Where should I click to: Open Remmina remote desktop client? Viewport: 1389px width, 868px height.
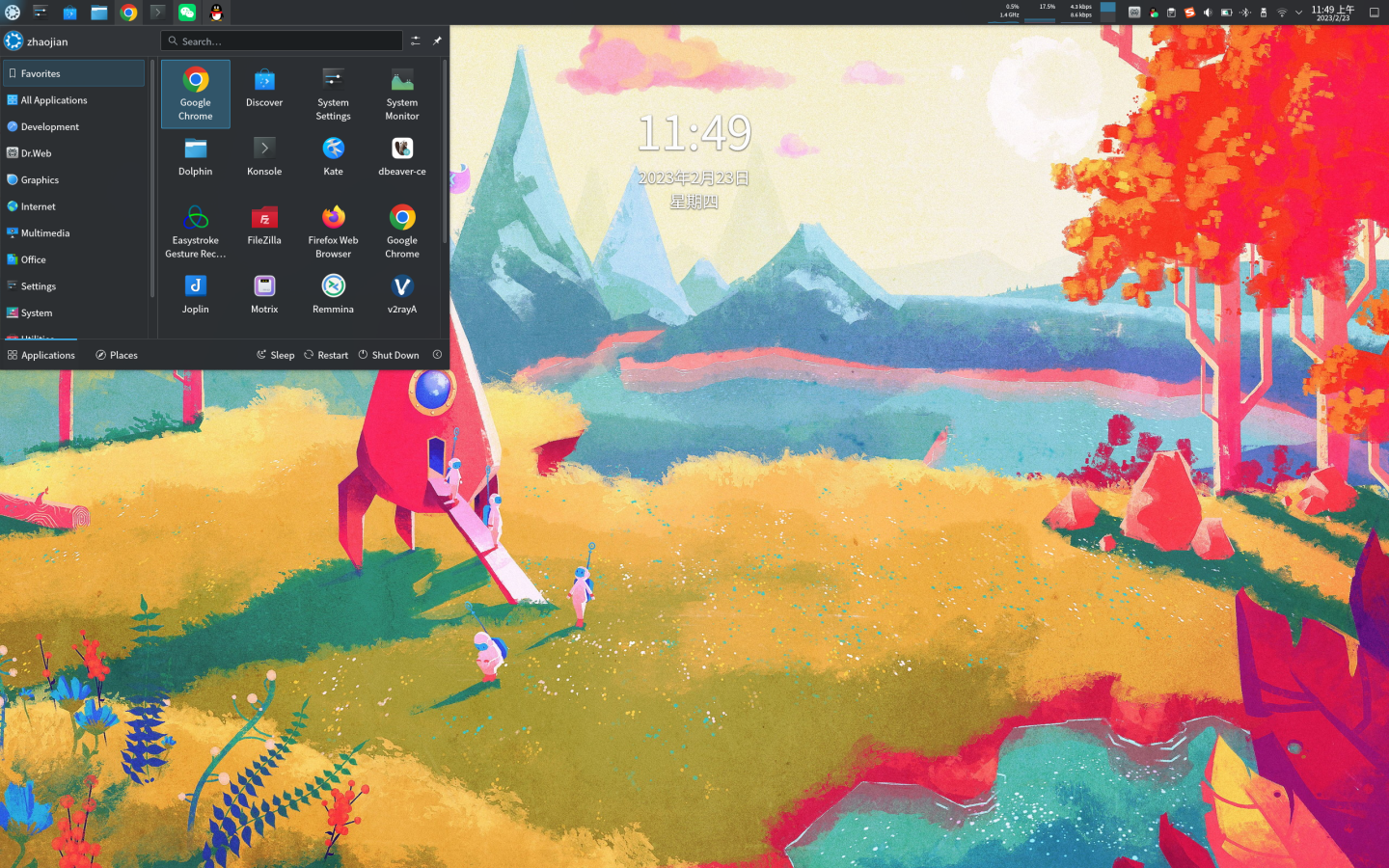click(x=333, y=293)
